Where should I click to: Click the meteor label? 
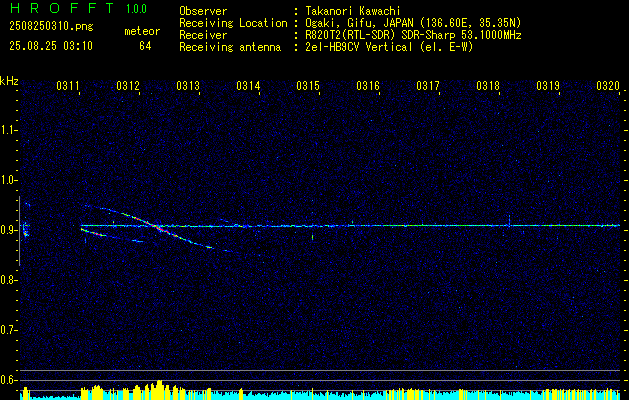click(x=142, y=31)
